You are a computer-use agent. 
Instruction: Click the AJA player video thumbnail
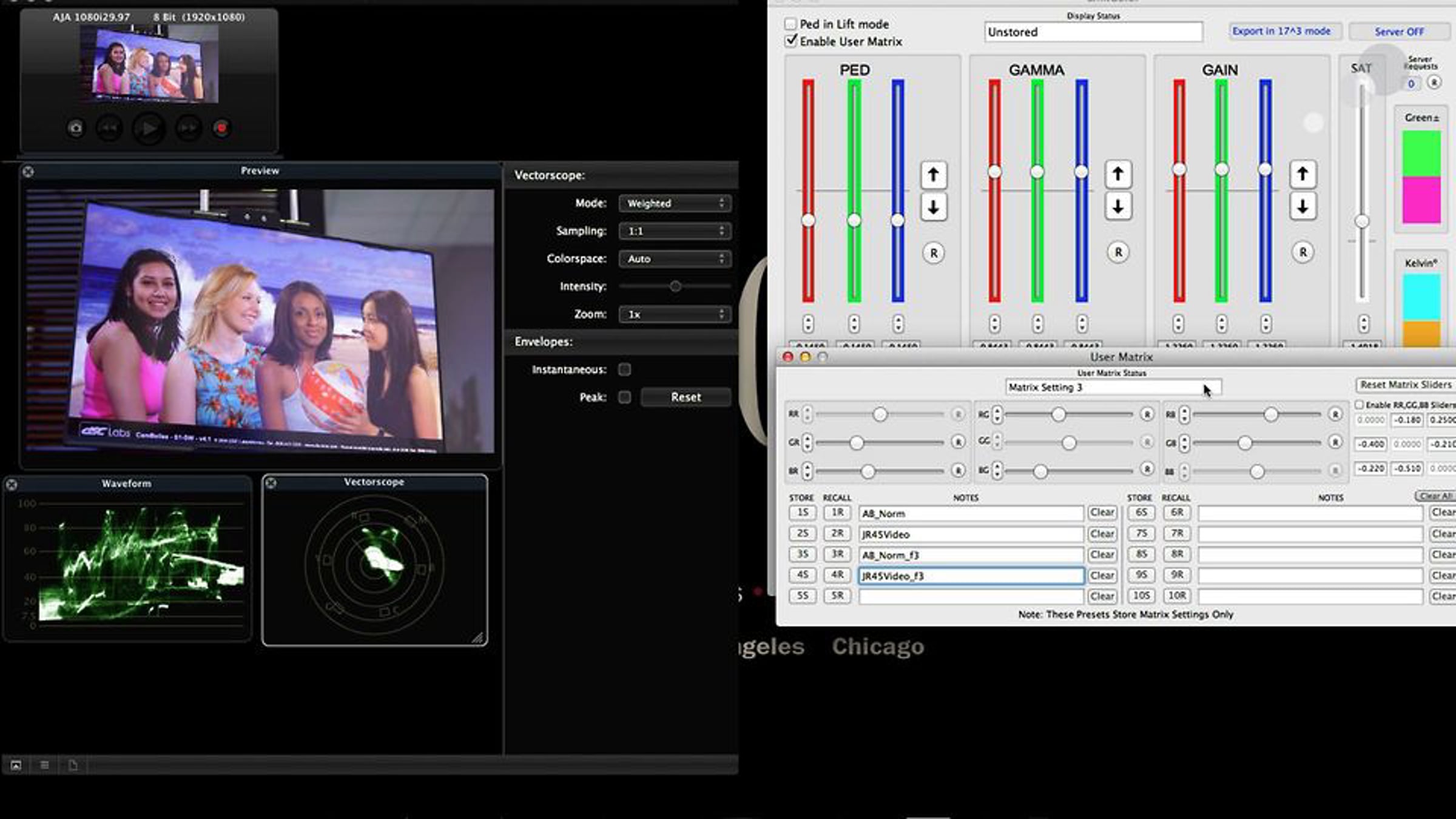[149, 64]
